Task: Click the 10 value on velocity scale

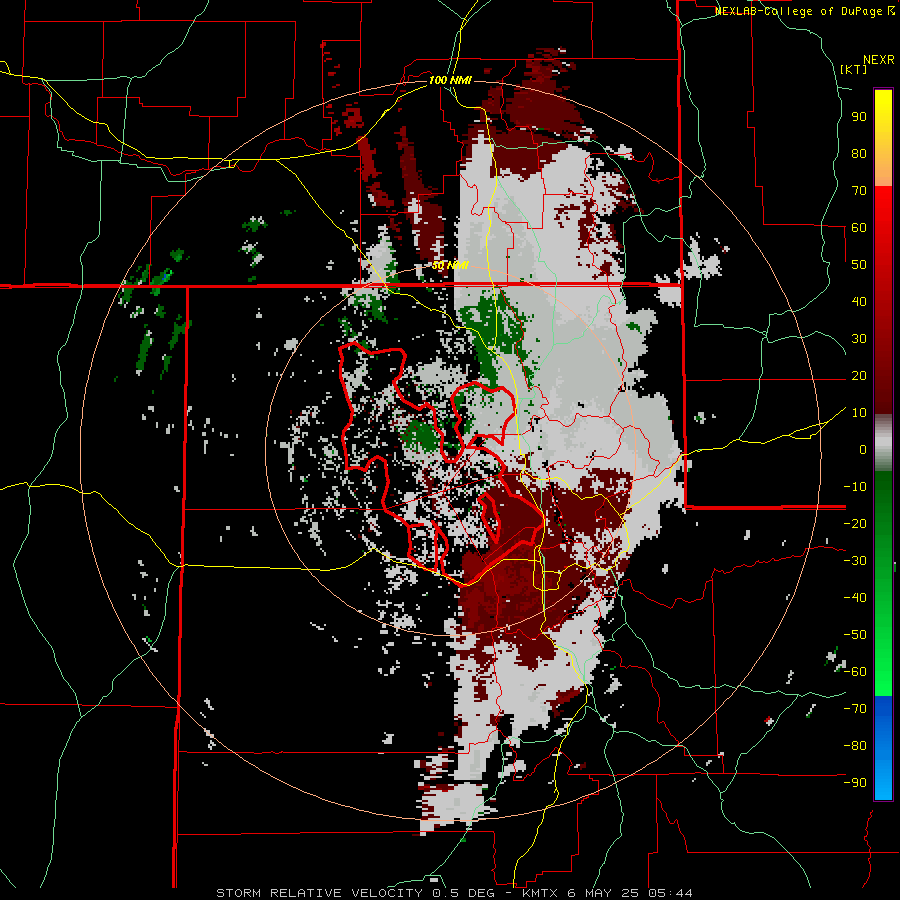Action: click(x=859, y=413)
